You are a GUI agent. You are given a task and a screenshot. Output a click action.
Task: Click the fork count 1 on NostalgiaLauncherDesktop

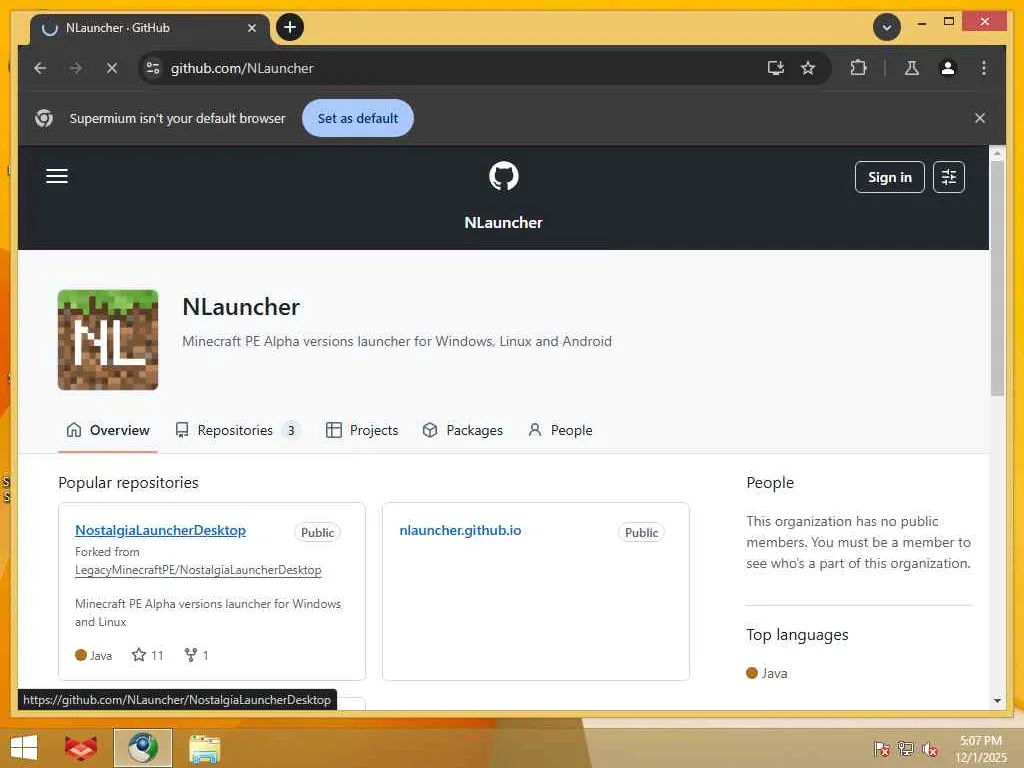coord(197,655)
